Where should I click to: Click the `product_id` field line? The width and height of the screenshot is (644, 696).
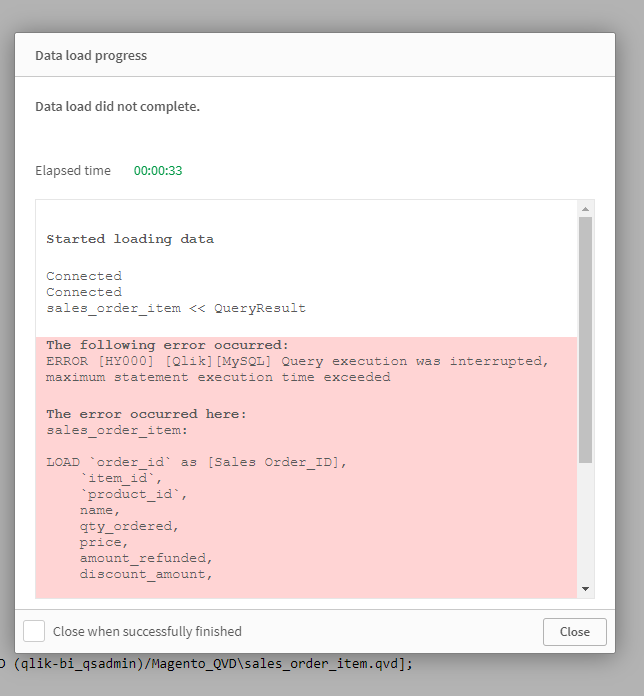pyautogui.click(x=134, y=494)
